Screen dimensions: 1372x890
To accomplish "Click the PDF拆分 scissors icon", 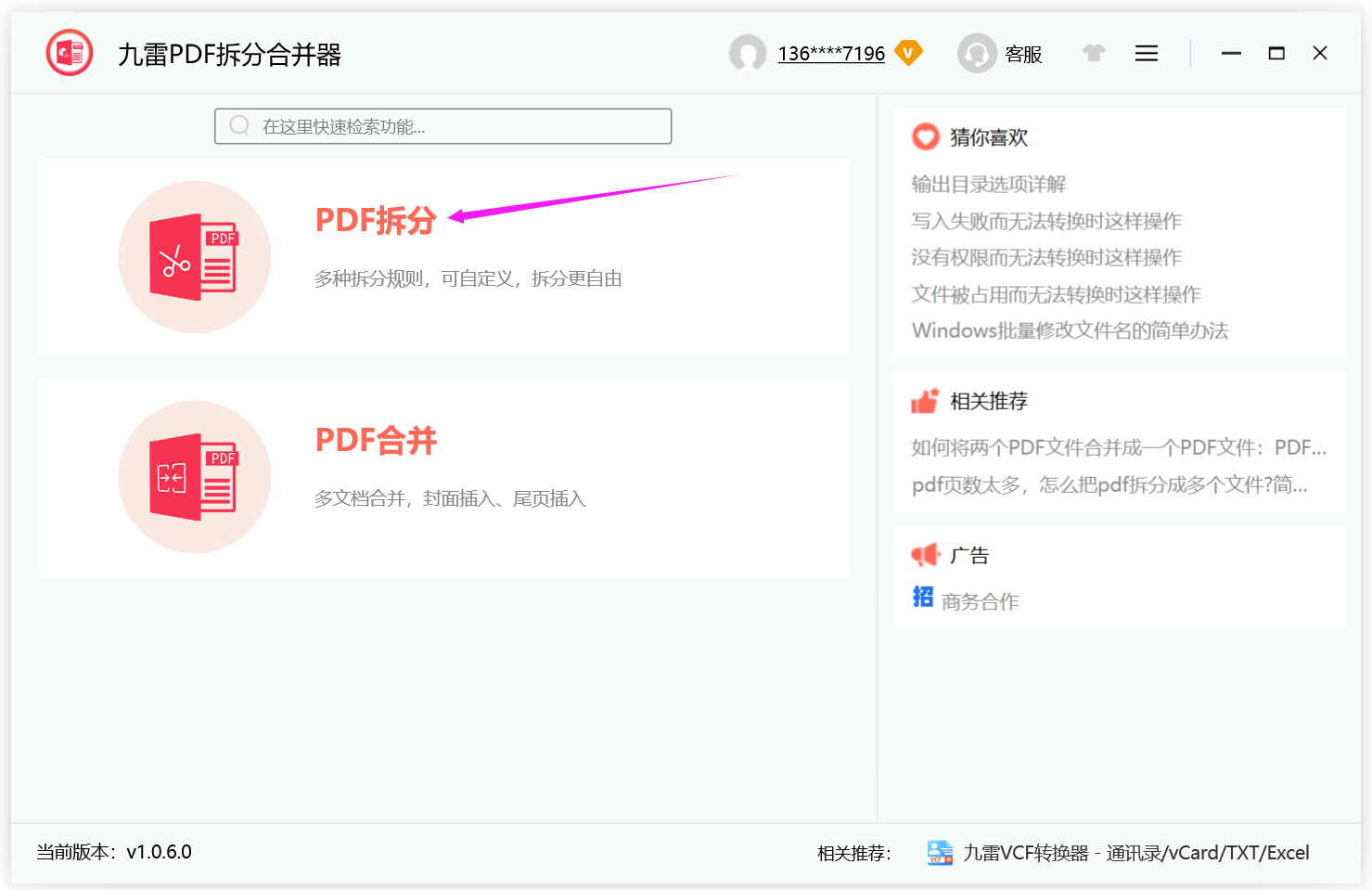I will pyautogui.click(x=195, y=257).
